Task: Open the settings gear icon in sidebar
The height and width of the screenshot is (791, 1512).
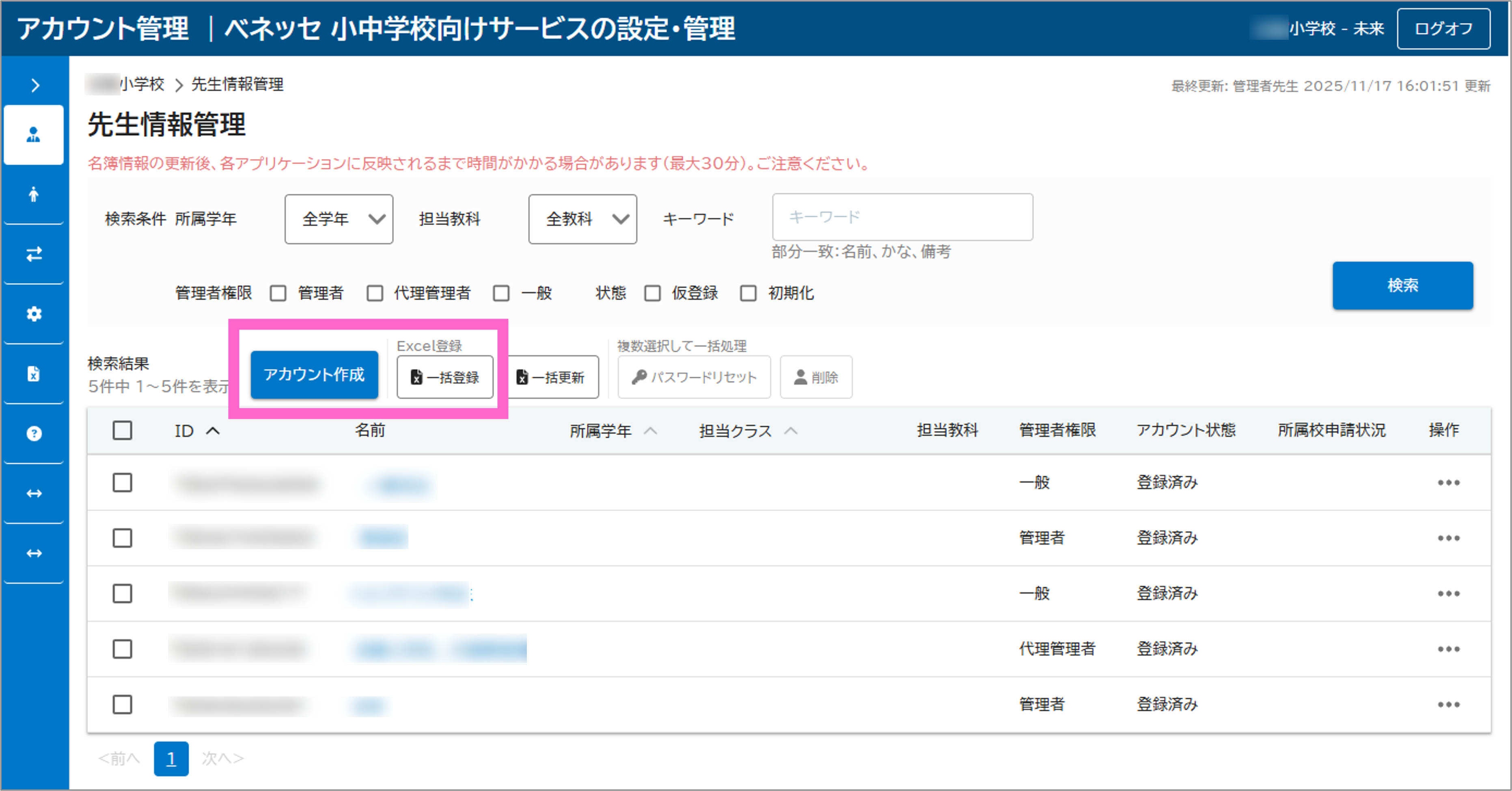Action: click(x=33, y=314)
